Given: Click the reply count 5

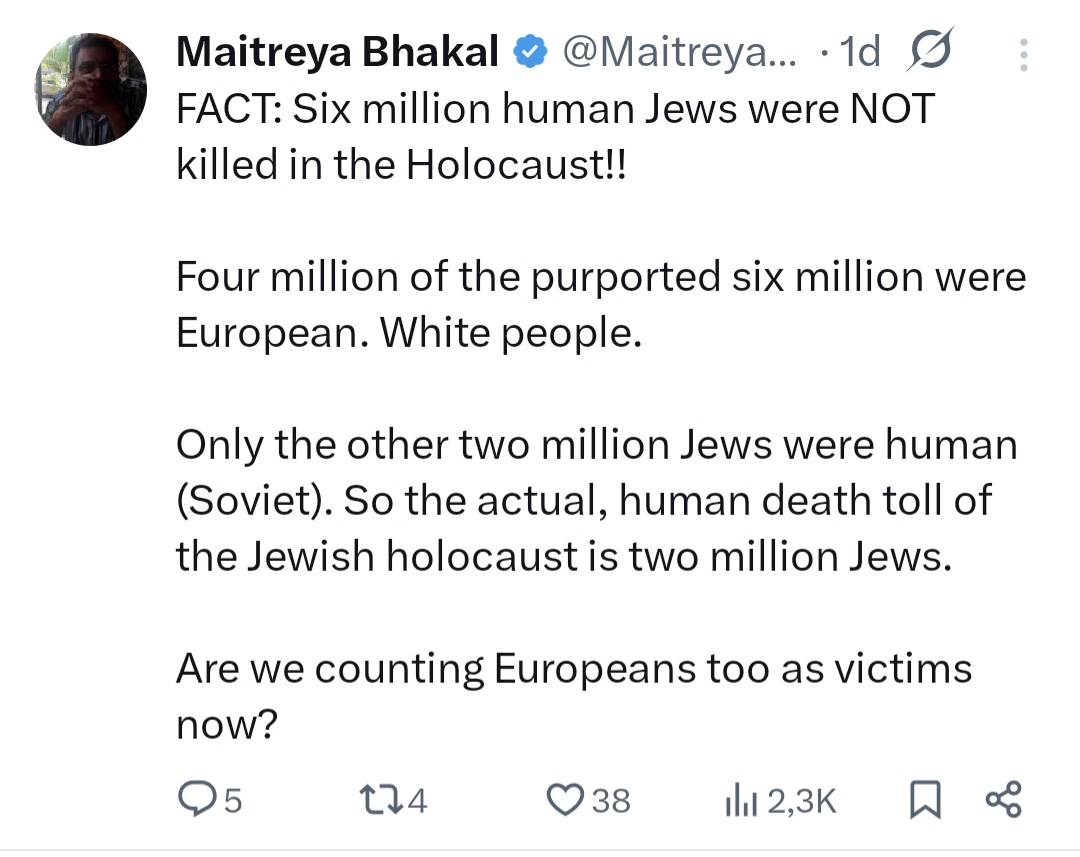Looking at the screenshot, I should 233,800.
